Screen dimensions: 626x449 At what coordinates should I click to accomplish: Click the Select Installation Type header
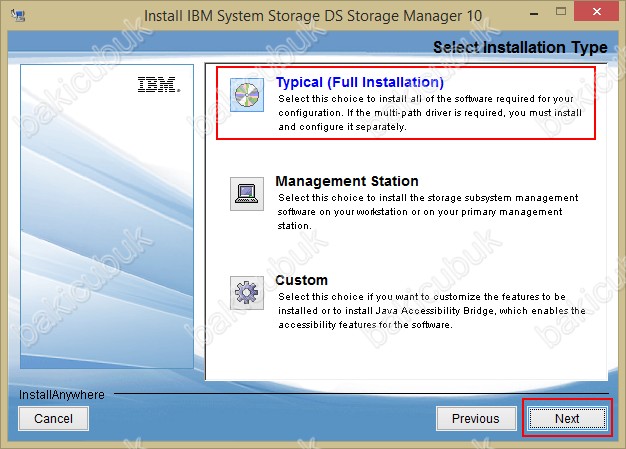coord(520,47)
